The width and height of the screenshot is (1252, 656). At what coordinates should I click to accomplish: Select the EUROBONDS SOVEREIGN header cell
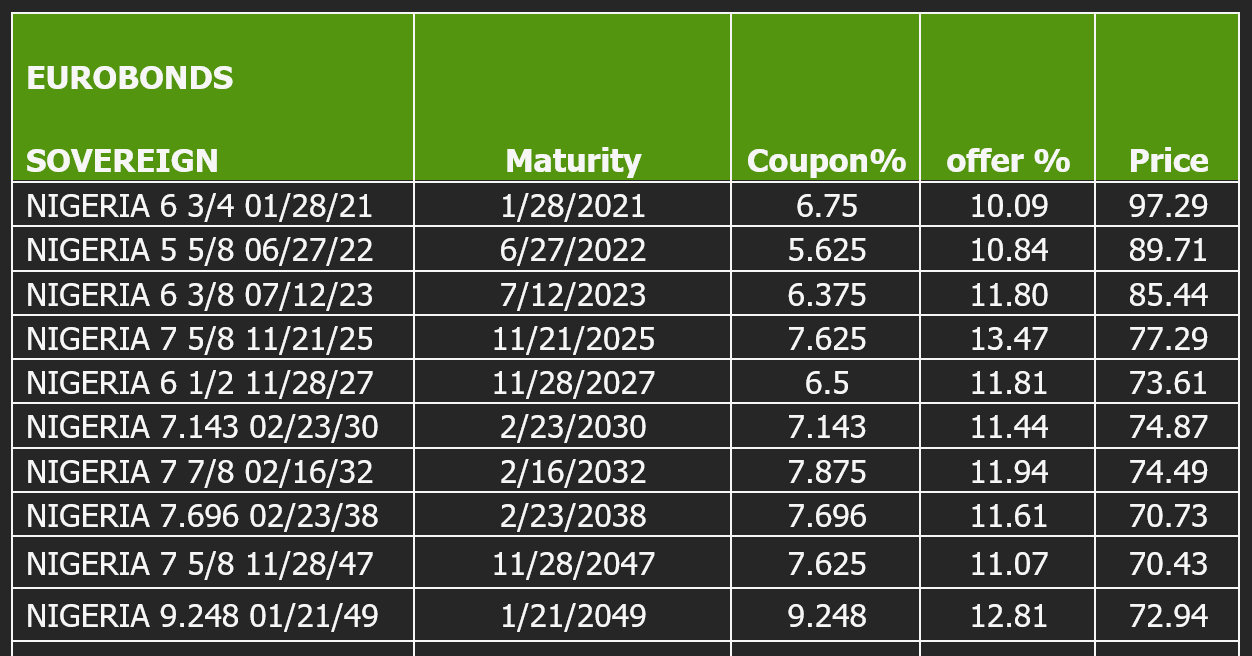[x=213, y=97]
